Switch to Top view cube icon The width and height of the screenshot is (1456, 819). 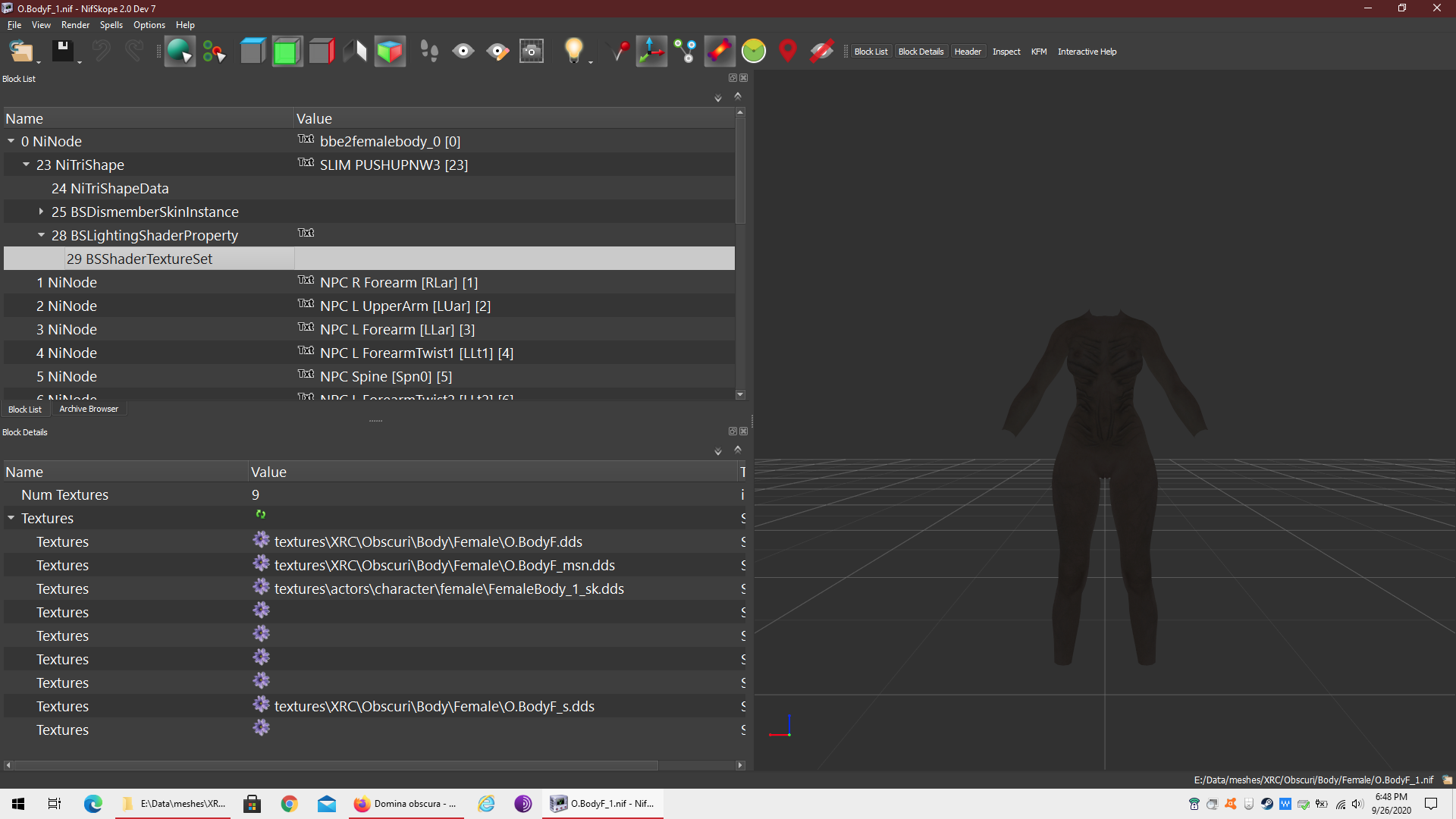(x=253, y=52)
